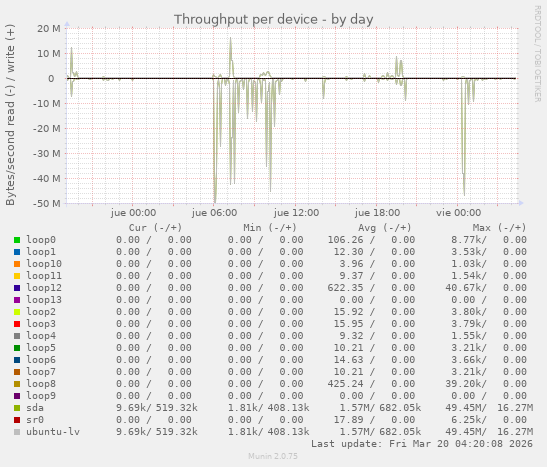Click the sr0 dark red legend swatch
Viewport: 547px width, 467px height.
(x=17, y=420)
